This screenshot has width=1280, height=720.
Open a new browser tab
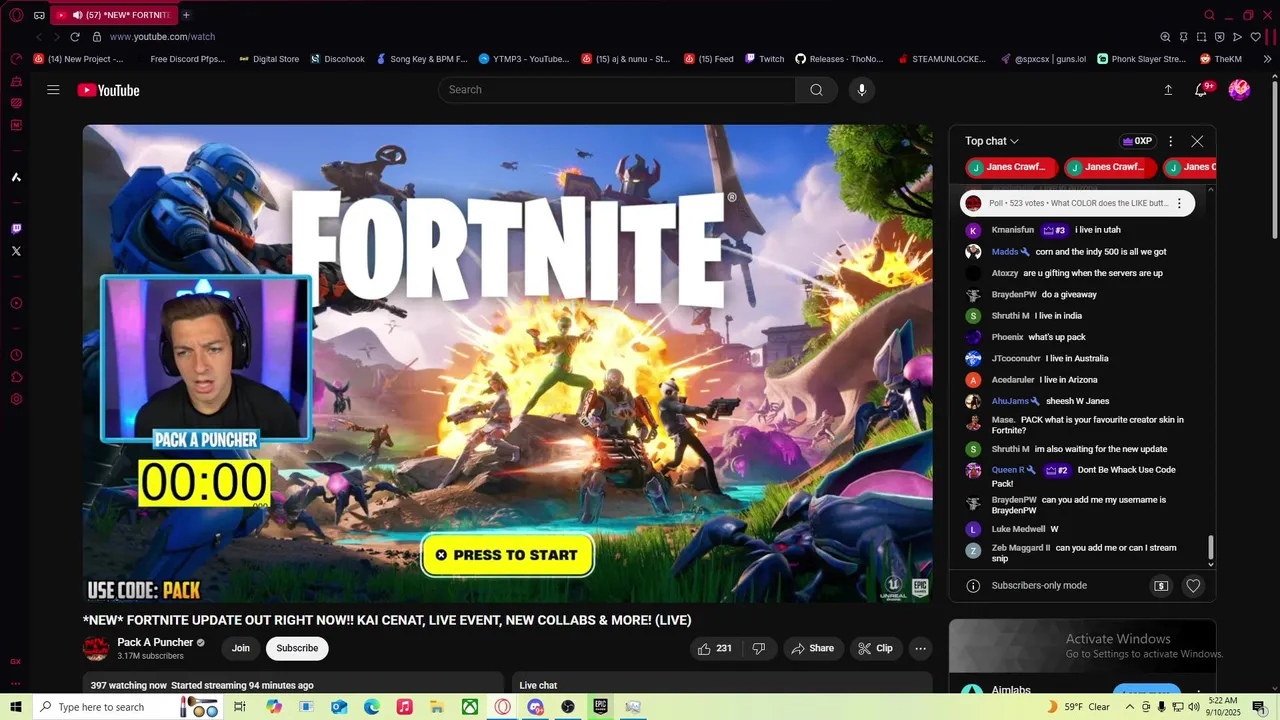pos(186,15)
